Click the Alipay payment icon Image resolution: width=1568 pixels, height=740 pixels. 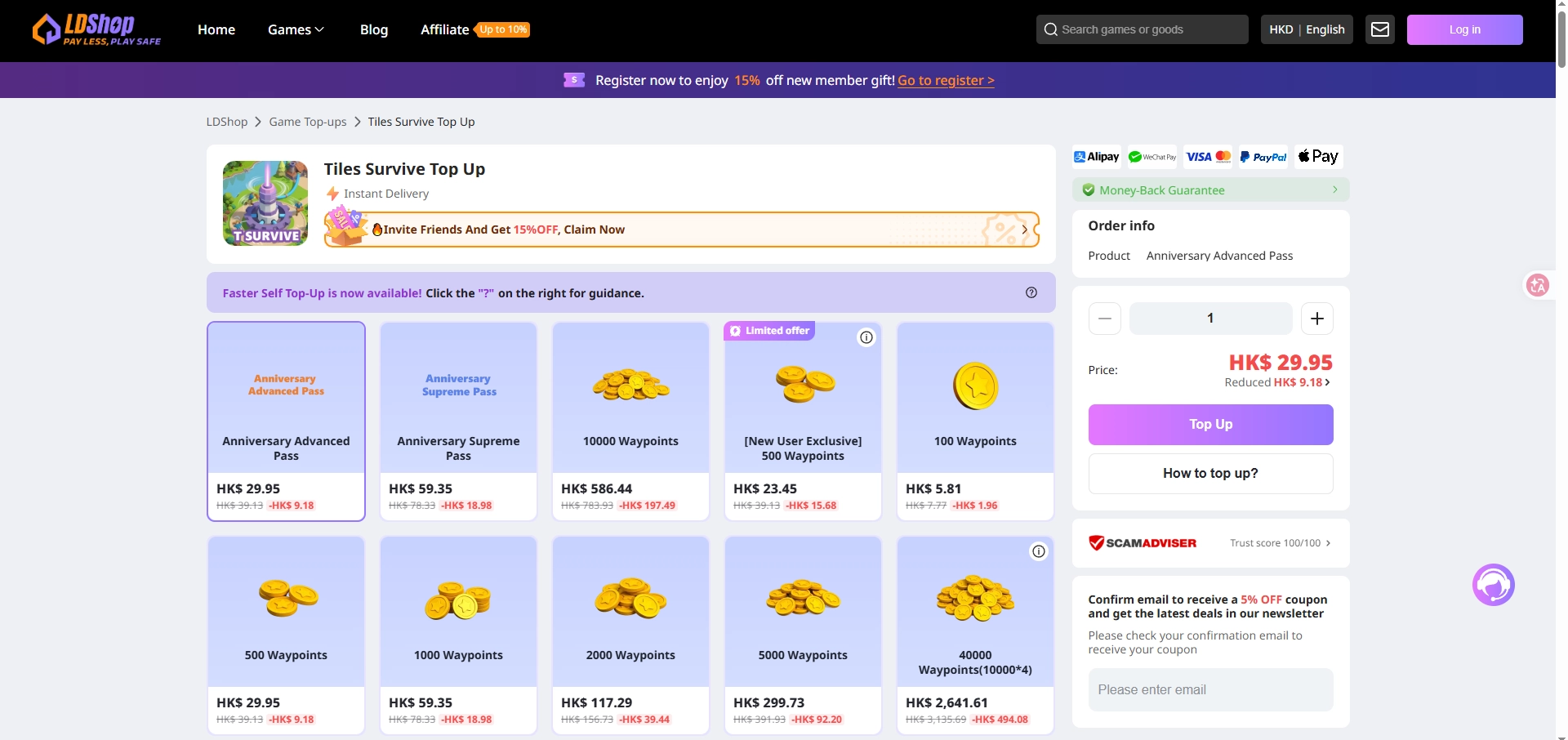[1097, 157]
